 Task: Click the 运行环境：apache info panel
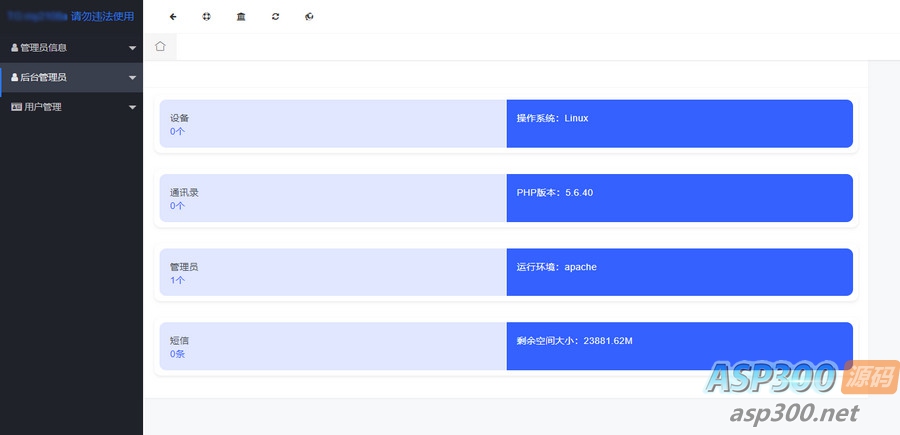pyautogui.click(x=680, y=272)
